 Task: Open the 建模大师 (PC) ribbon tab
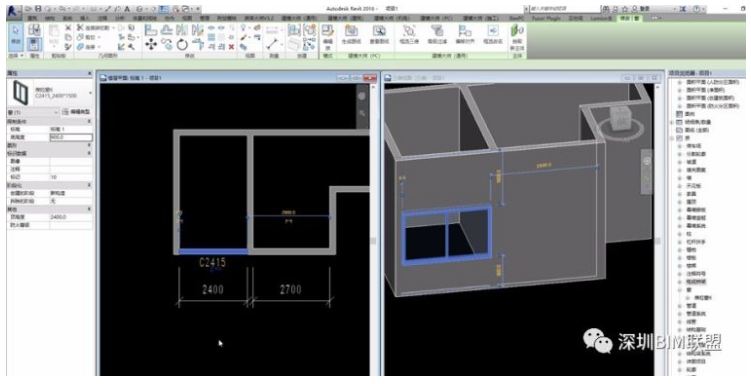437,18
